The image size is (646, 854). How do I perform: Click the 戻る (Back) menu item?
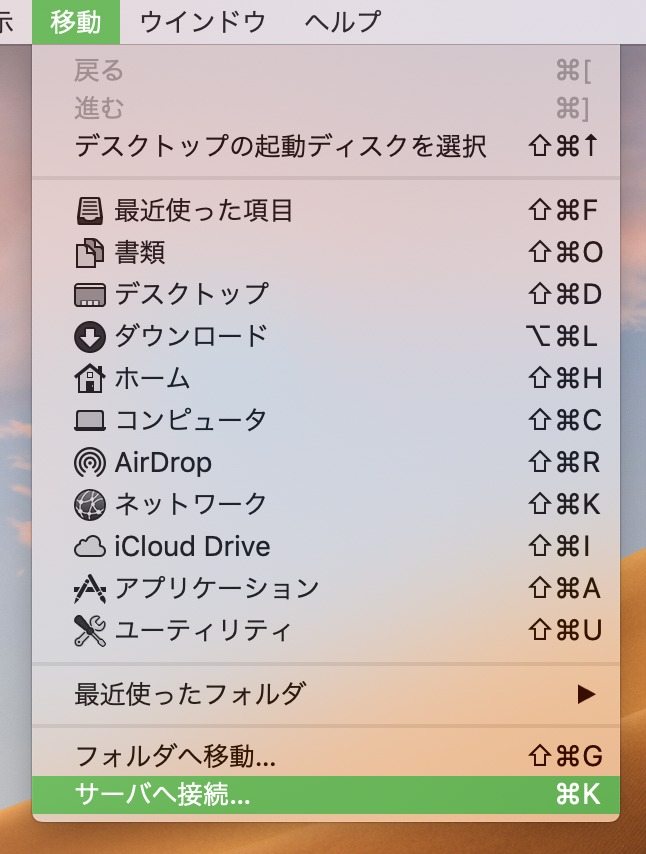99,71
